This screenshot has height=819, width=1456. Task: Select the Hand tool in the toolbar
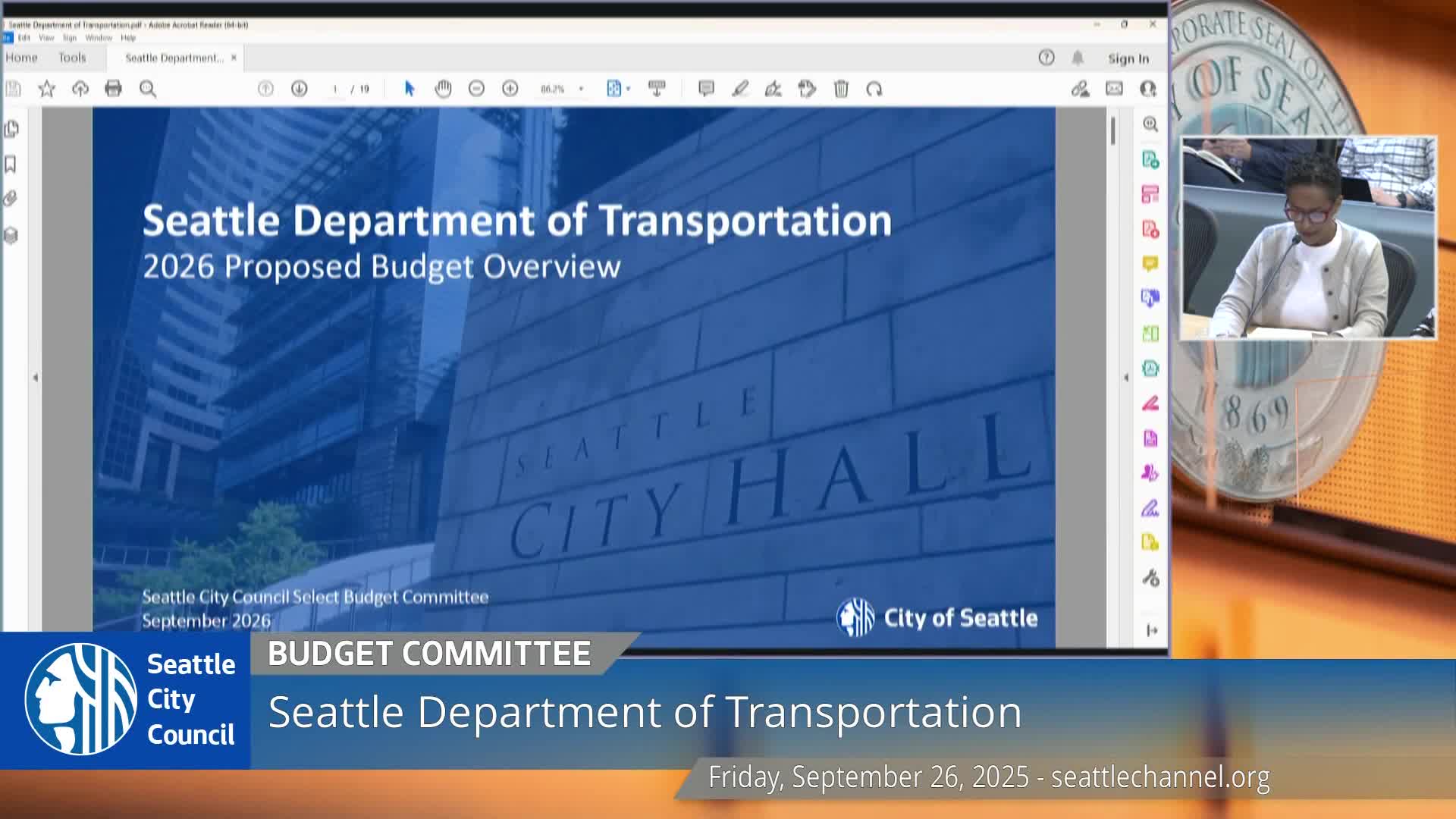pos(443,89)
